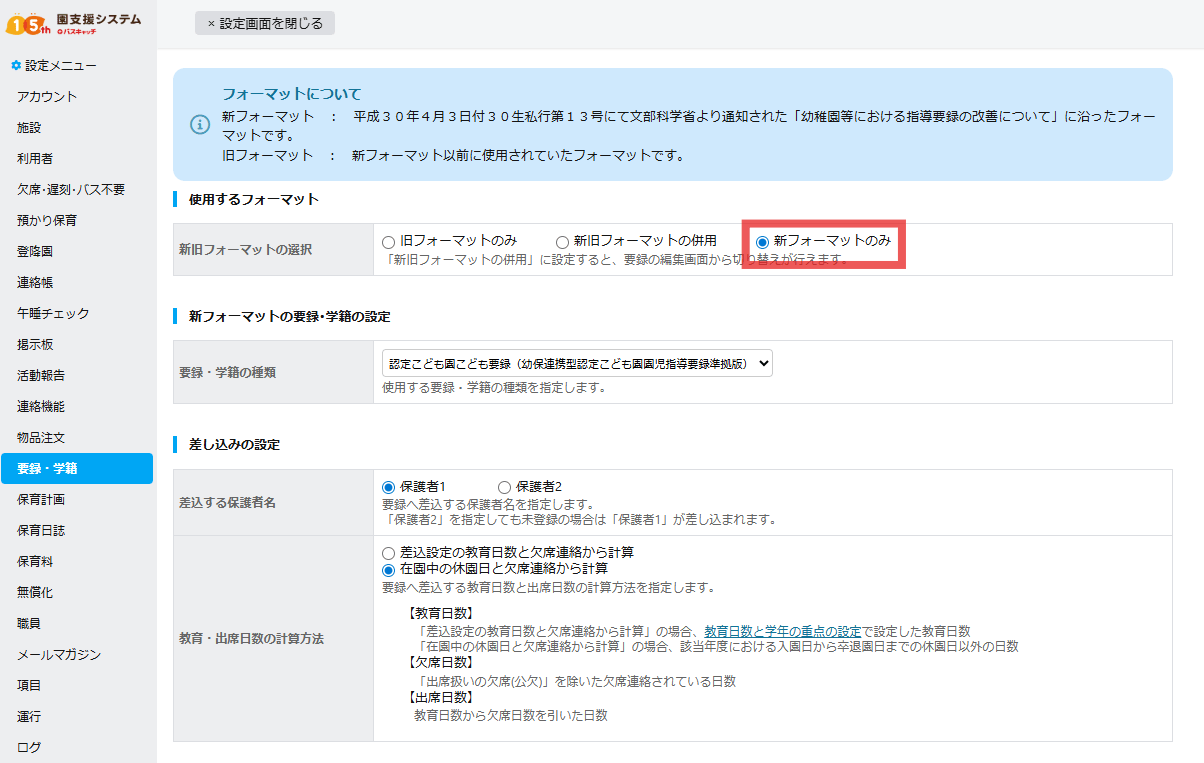Select 保護者2 radio button

pyautogui.click(x=504, y=487)
